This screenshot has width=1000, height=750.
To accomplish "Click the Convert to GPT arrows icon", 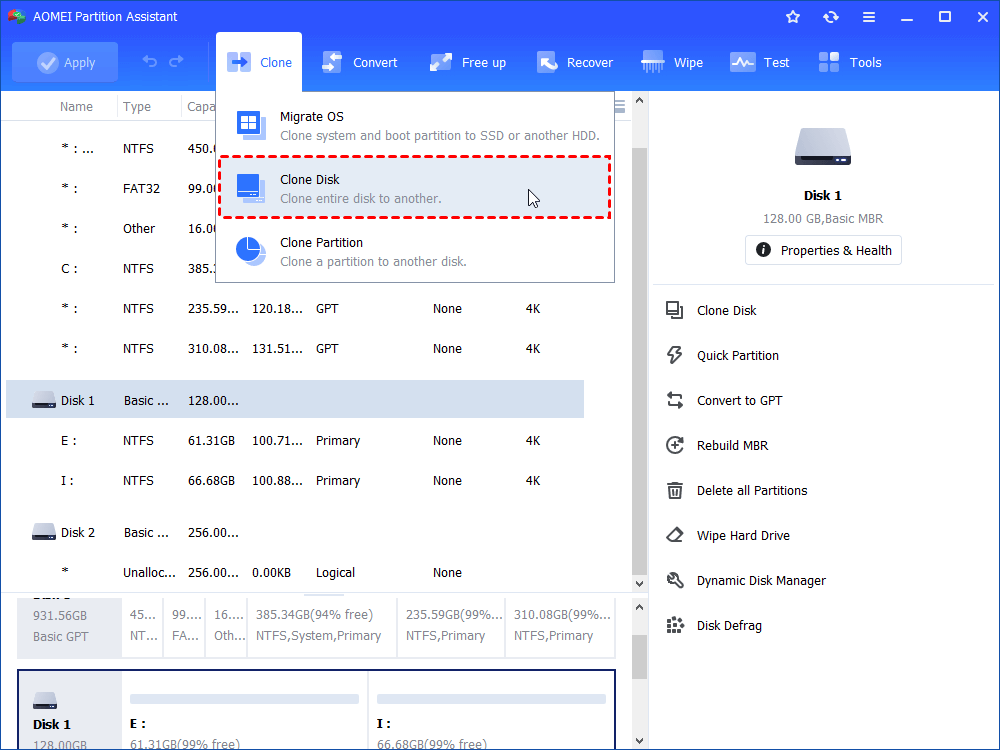I will coord(675,401).
